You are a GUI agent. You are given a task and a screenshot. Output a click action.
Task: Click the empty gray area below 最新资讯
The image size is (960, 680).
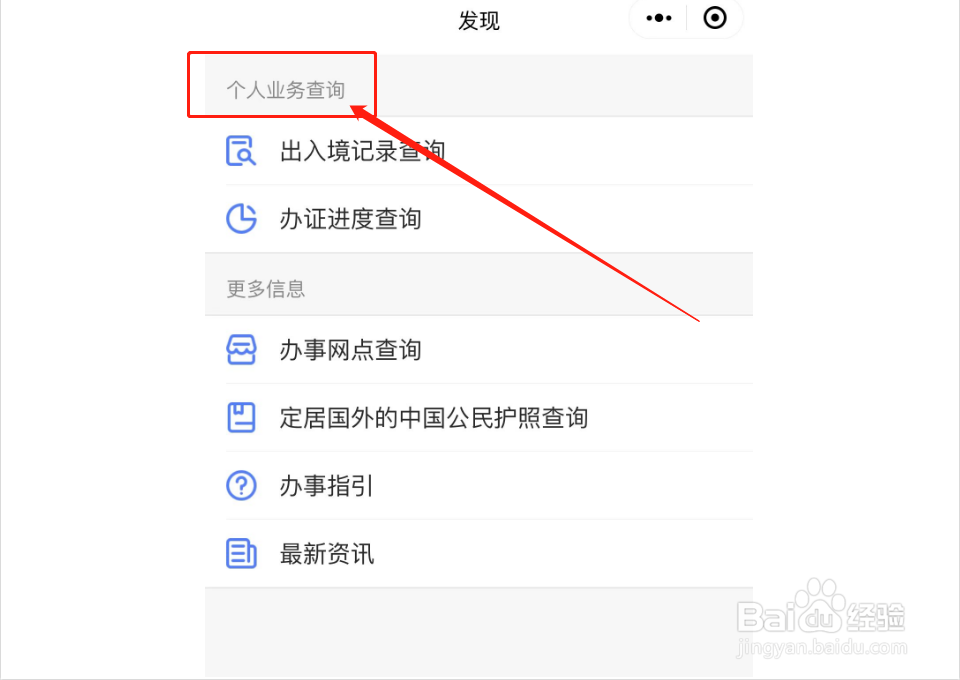pyautogui.click(x=479, y=633)
